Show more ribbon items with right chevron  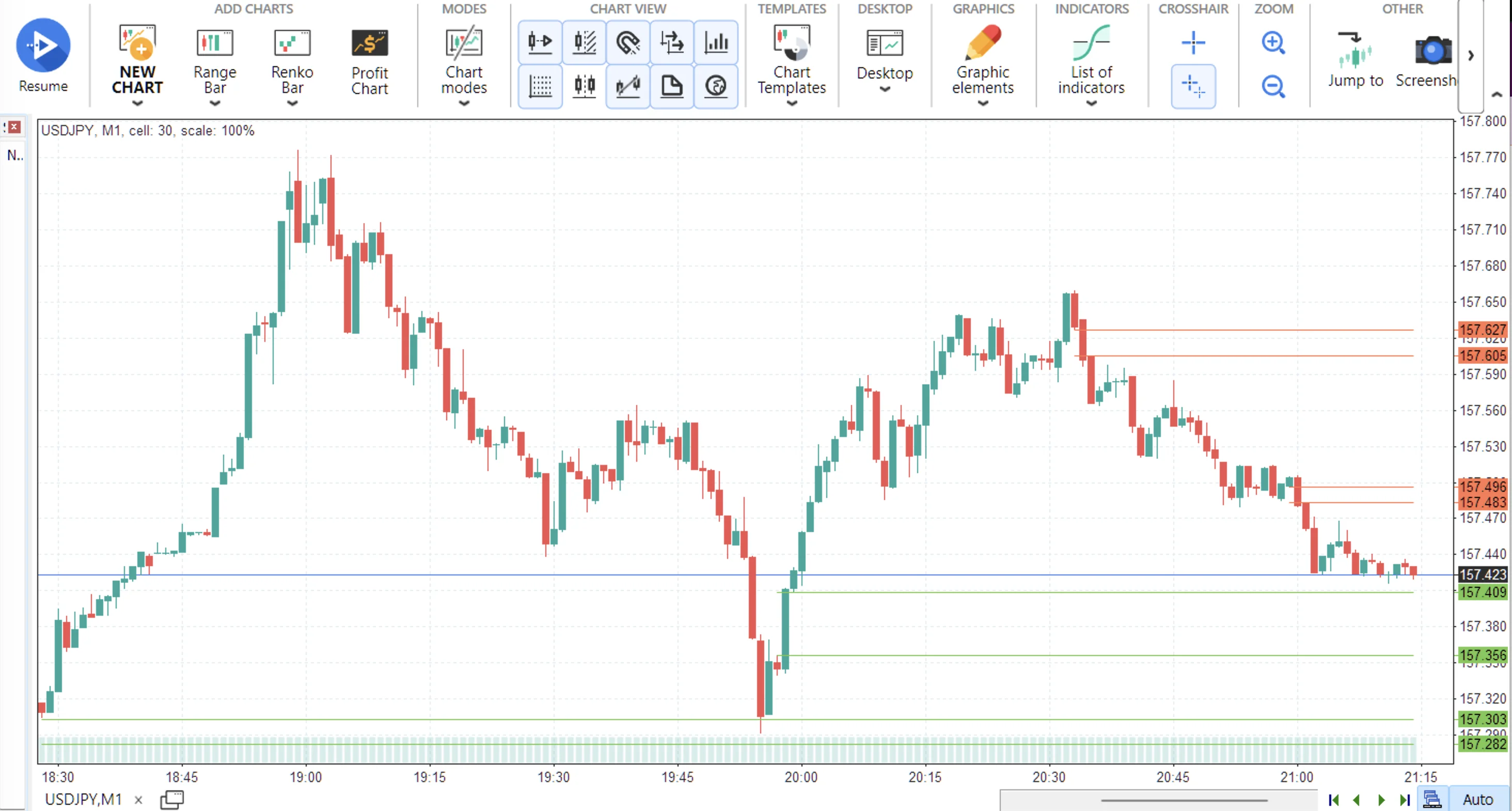point(1471,55)
